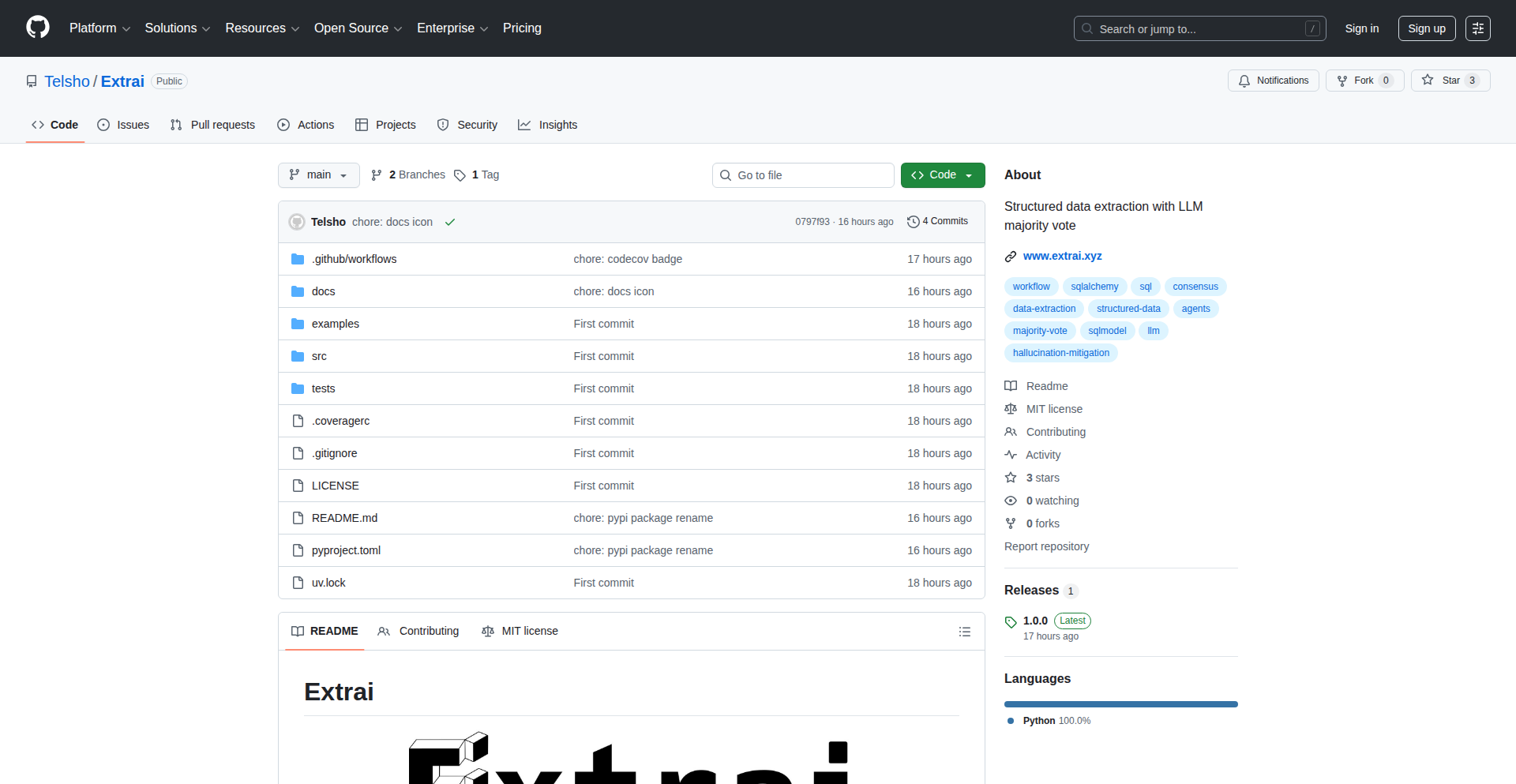Click the .coveragerc file icon
Screen dimensions: 1516x784
point(298,421)
